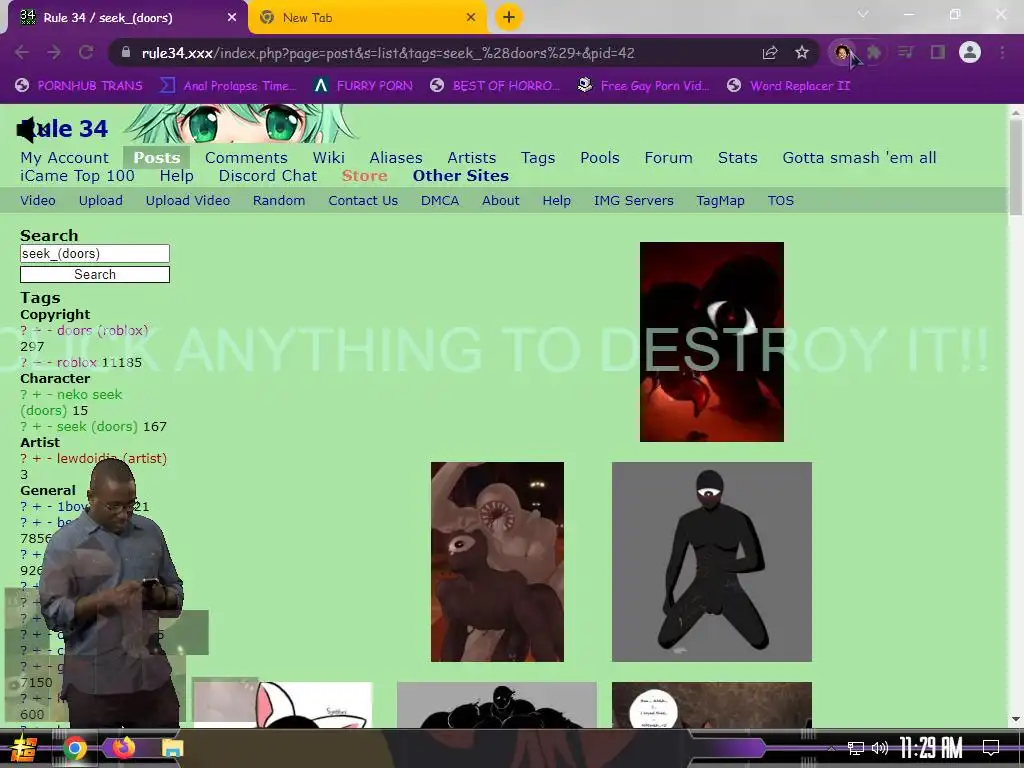Open the Comments page
1024x768 pixels.
pyautogui.click(x=246, y=157)
